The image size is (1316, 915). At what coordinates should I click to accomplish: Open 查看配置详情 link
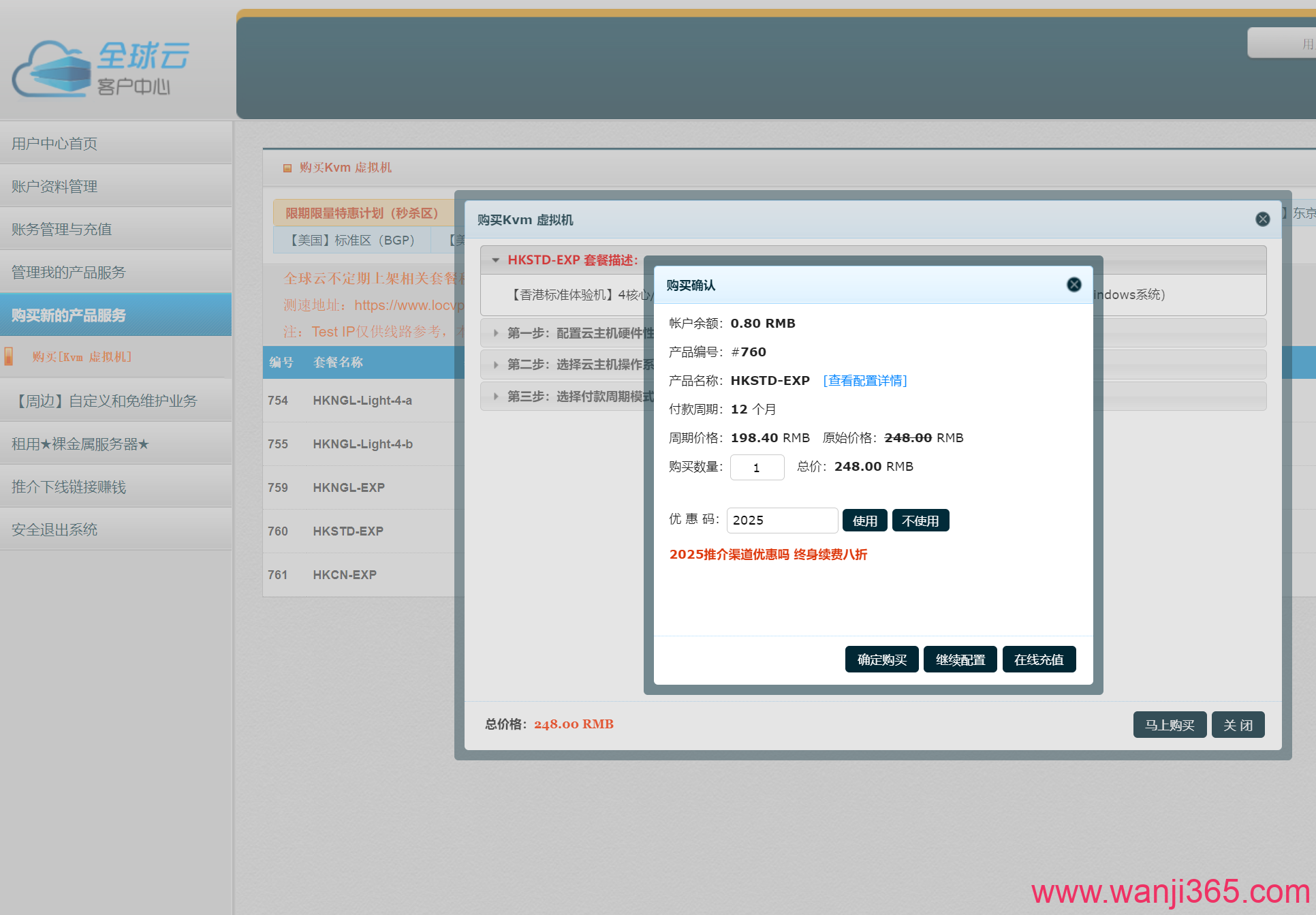865,381
